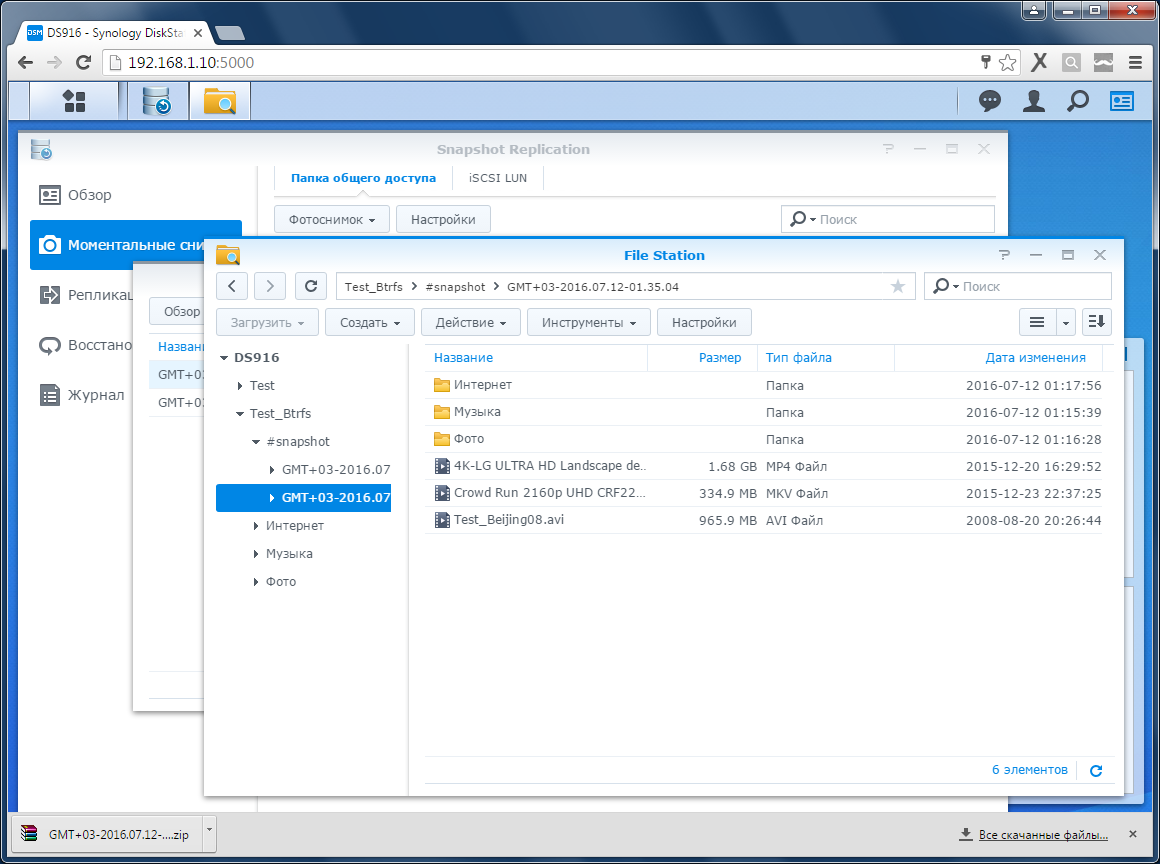Screen dimensions: 1160x864
Task: Open the Создать dropdown menu
Action: tap(369, 323)
